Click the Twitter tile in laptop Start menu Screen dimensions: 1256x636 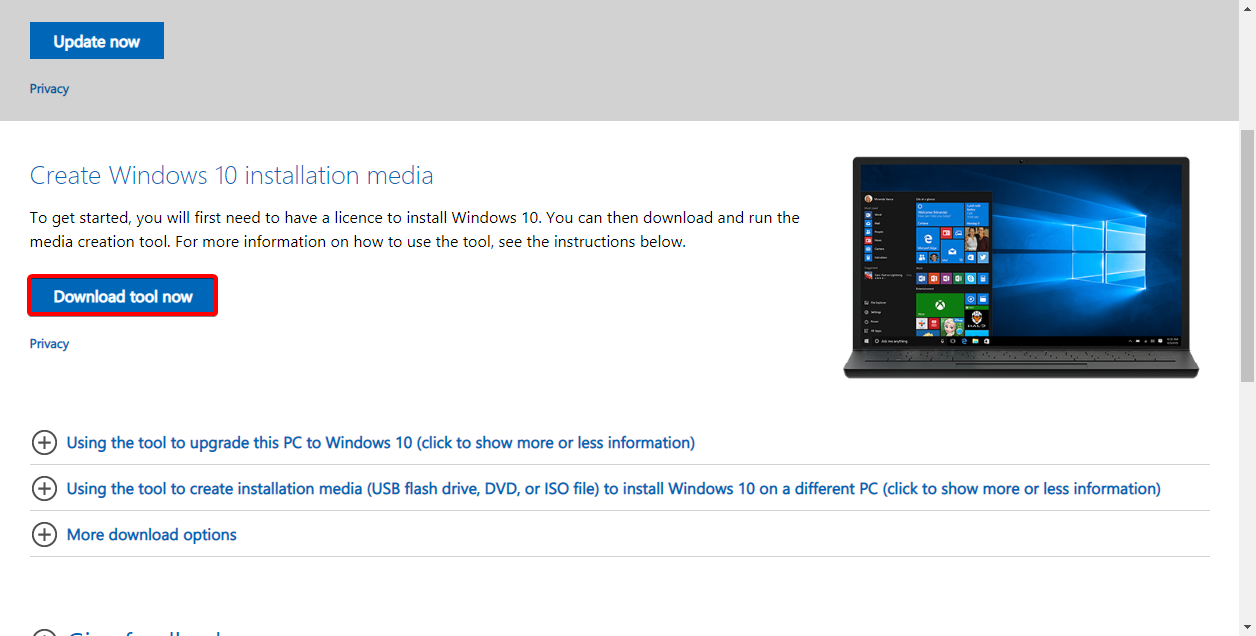pos(982,257)
